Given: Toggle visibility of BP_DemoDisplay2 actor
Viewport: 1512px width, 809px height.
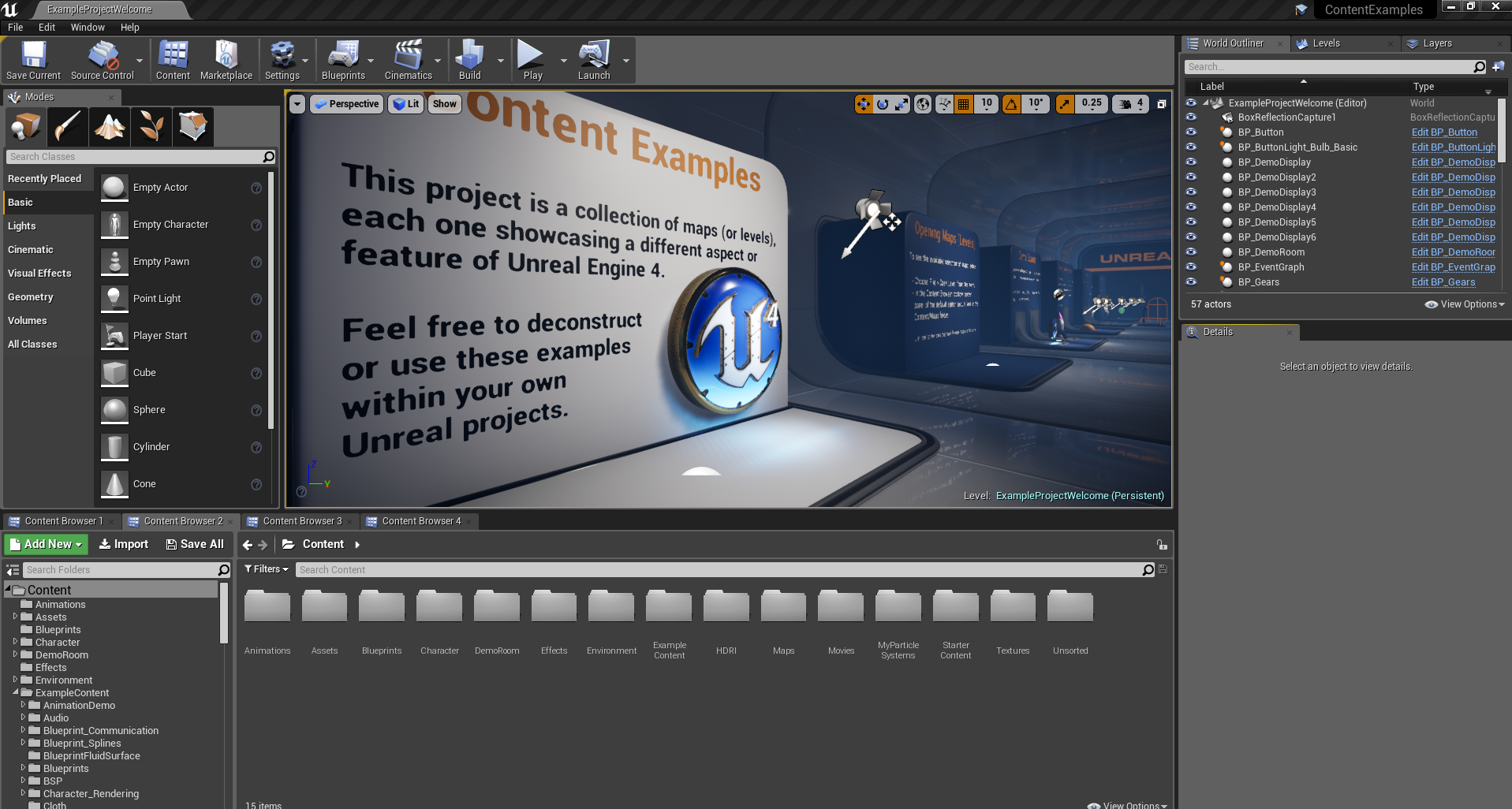Looking at the screenshot, I should 1191,177.
